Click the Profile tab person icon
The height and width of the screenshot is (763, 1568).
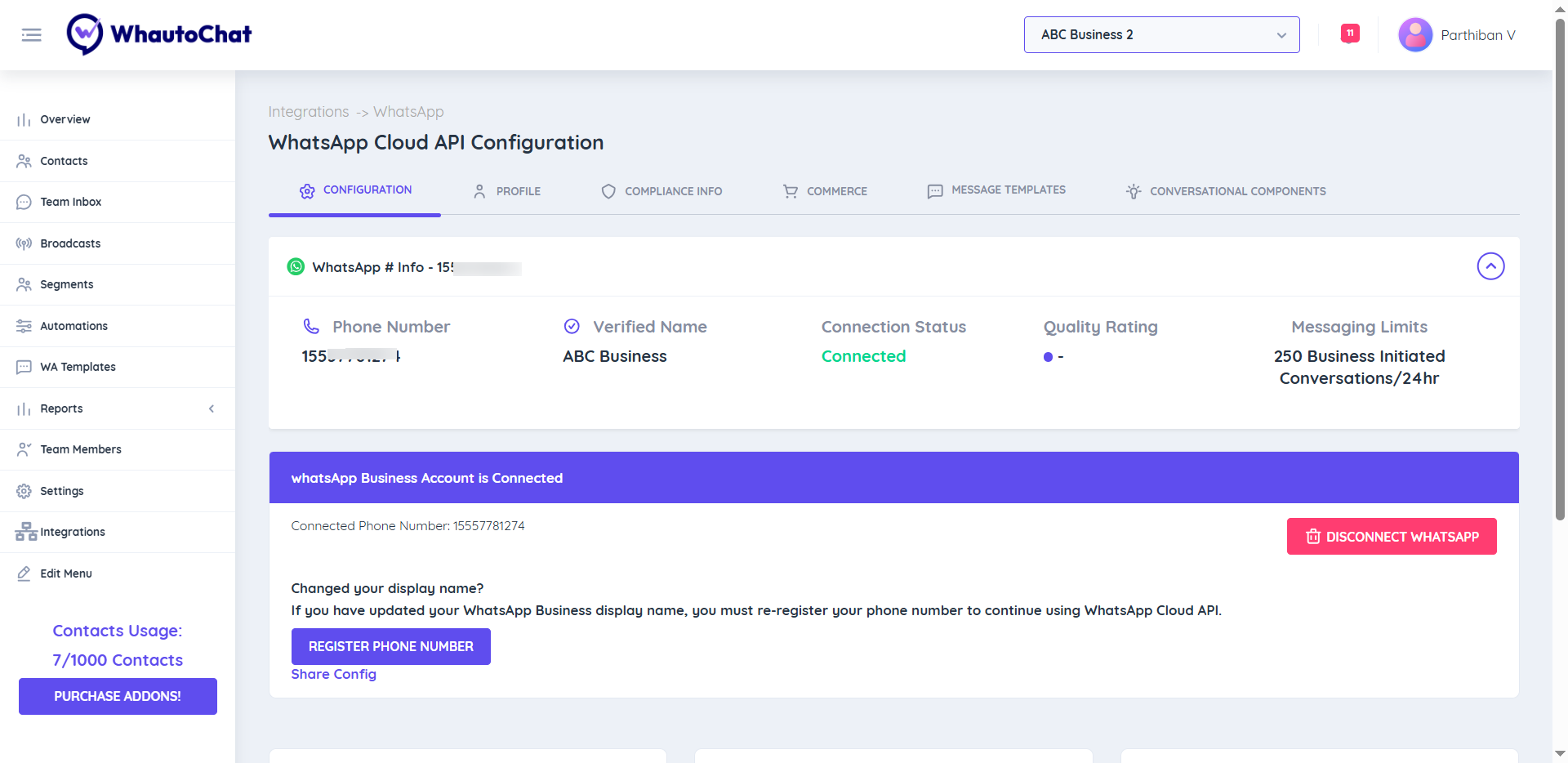coord(479,191)
